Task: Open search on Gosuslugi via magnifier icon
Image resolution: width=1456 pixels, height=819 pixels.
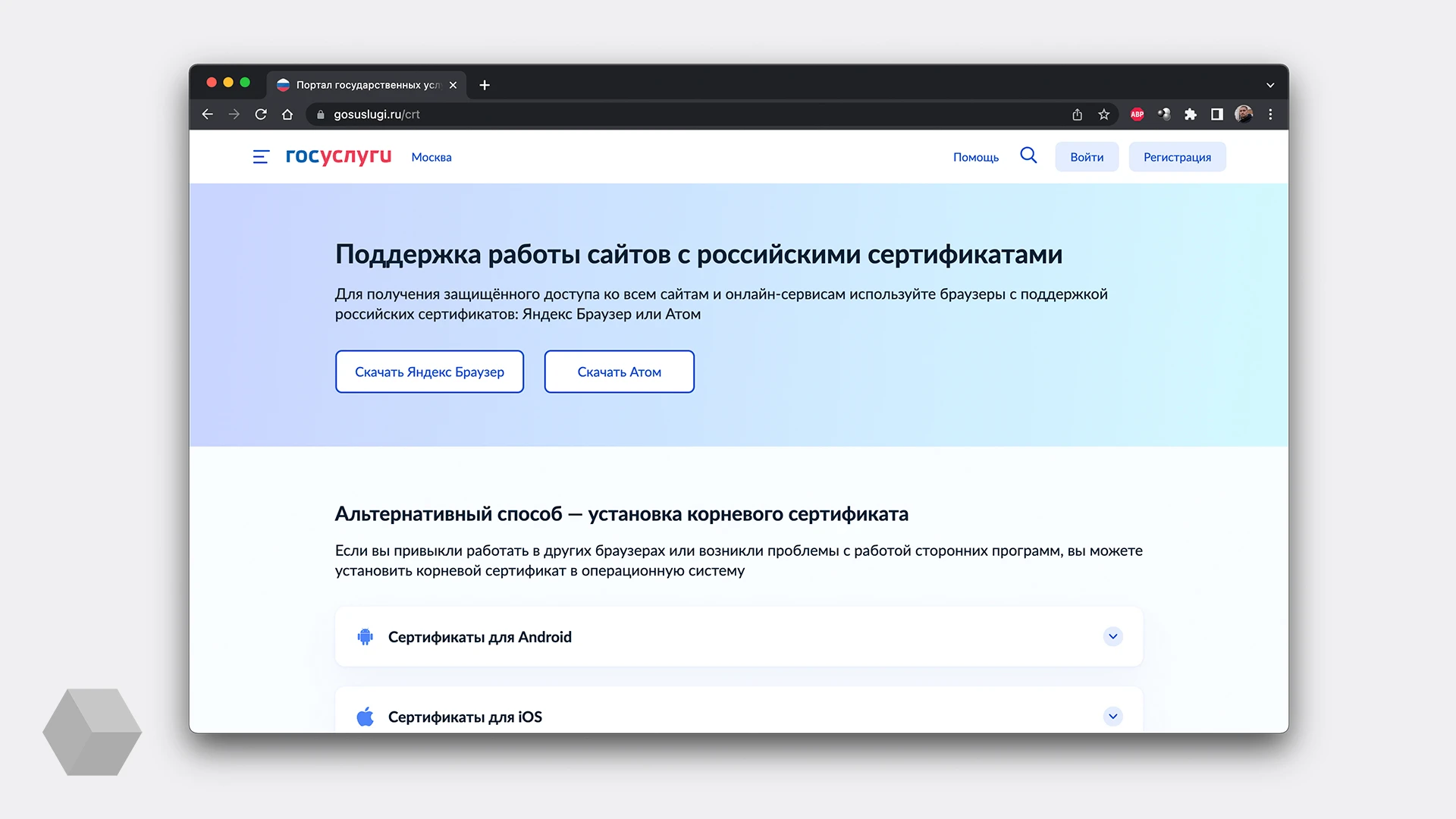Action: pyautogui.click(x=1028, y=155)
